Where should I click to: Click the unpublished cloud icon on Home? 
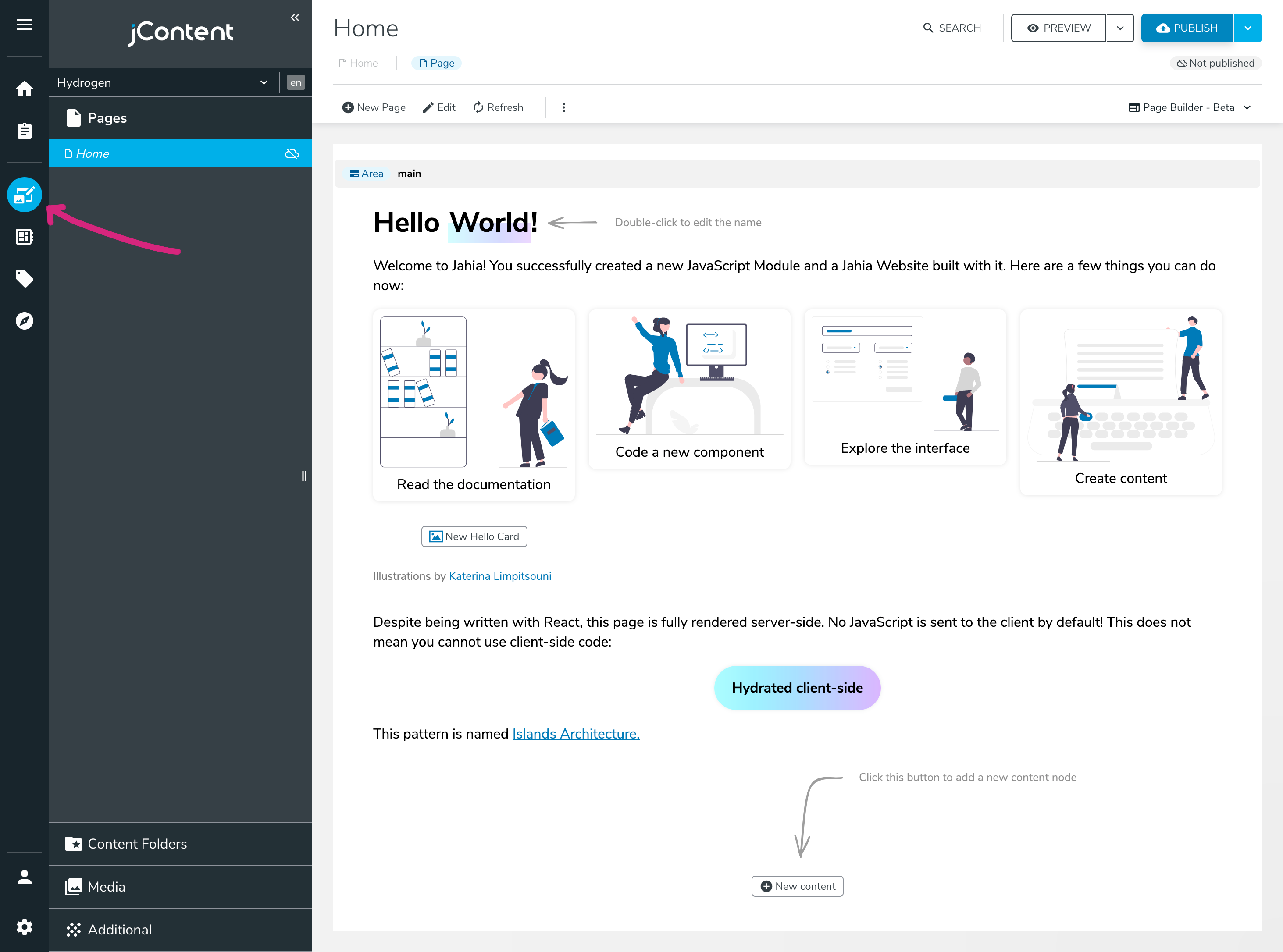292,153
